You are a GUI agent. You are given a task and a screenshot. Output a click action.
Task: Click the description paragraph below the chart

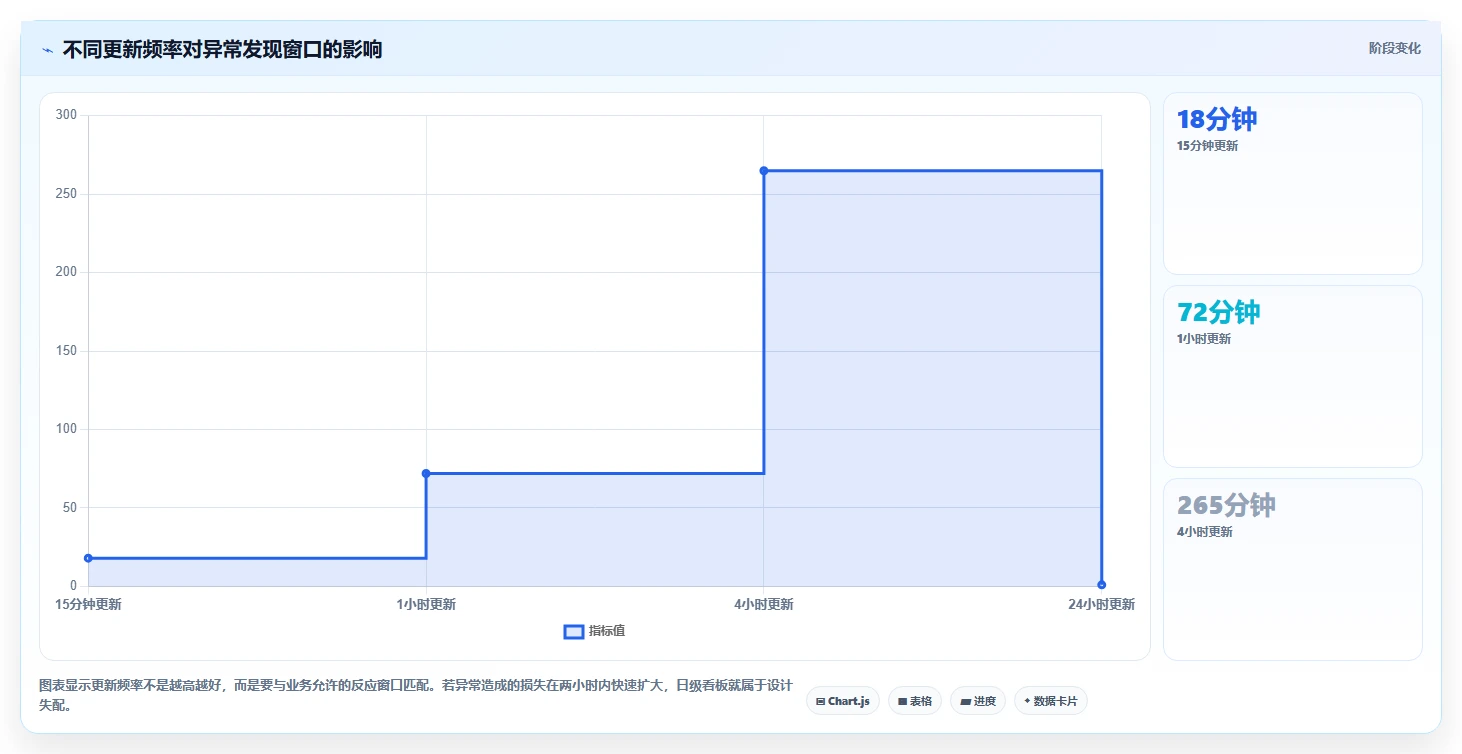[416, 695]
